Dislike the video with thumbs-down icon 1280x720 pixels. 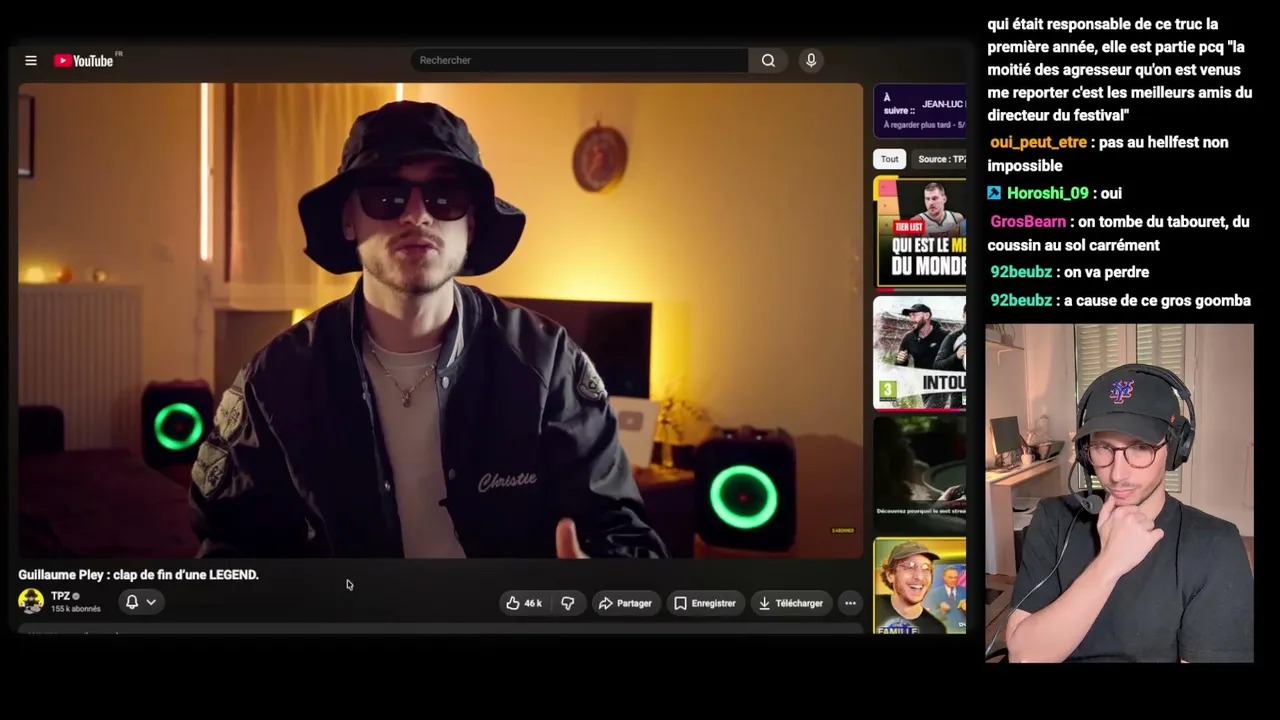tap(568, 603)
